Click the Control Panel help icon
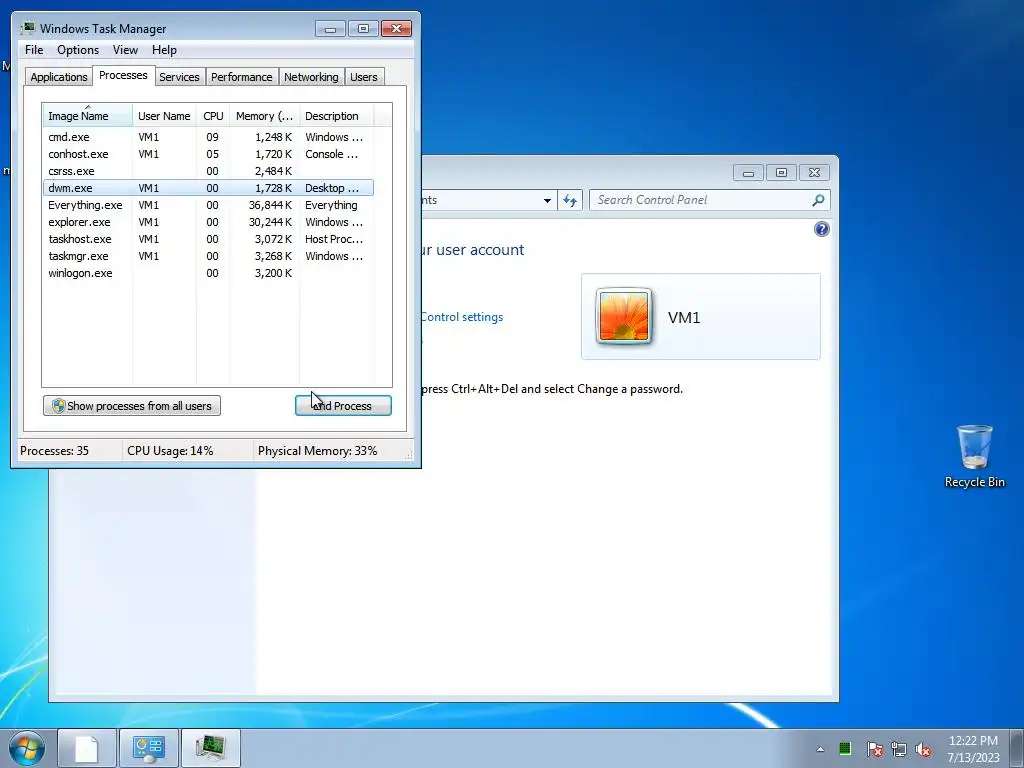Image resolution: width=1024 pixels, height=768 pixels. (822, 229)
